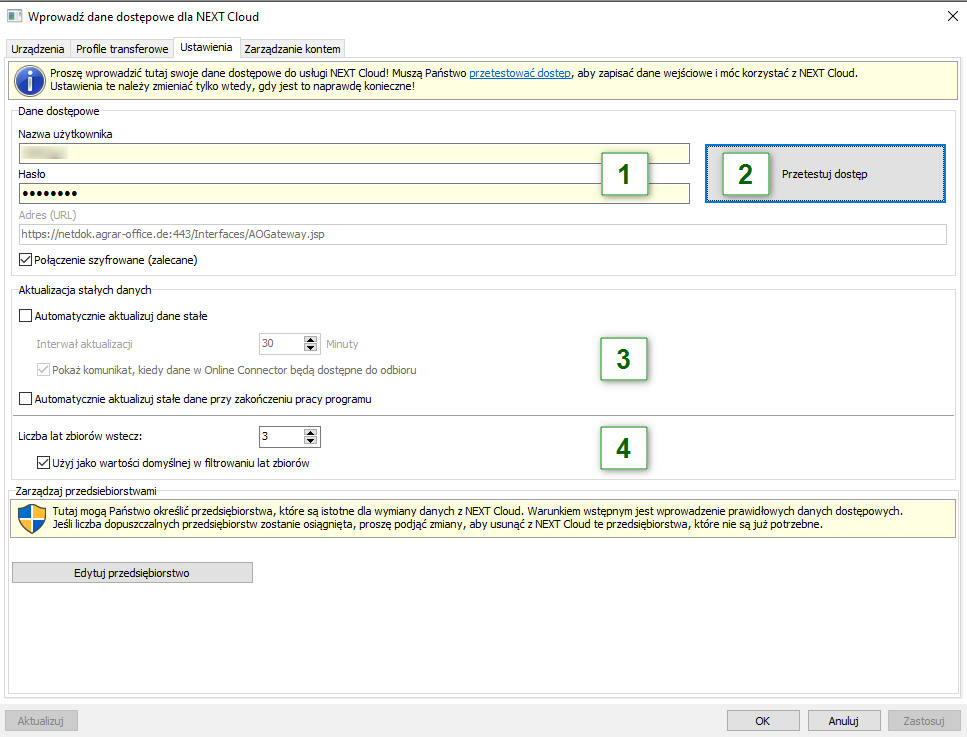
Task: Click the Hasło password field
Action: 354,193
